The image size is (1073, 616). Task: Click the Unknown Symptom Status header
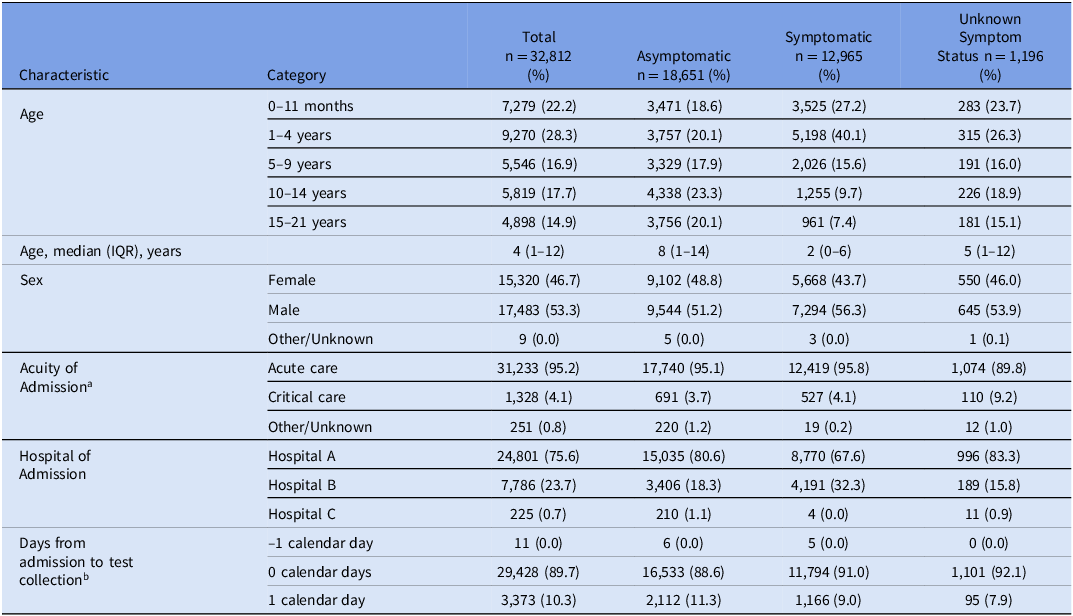tap(989, 47)
